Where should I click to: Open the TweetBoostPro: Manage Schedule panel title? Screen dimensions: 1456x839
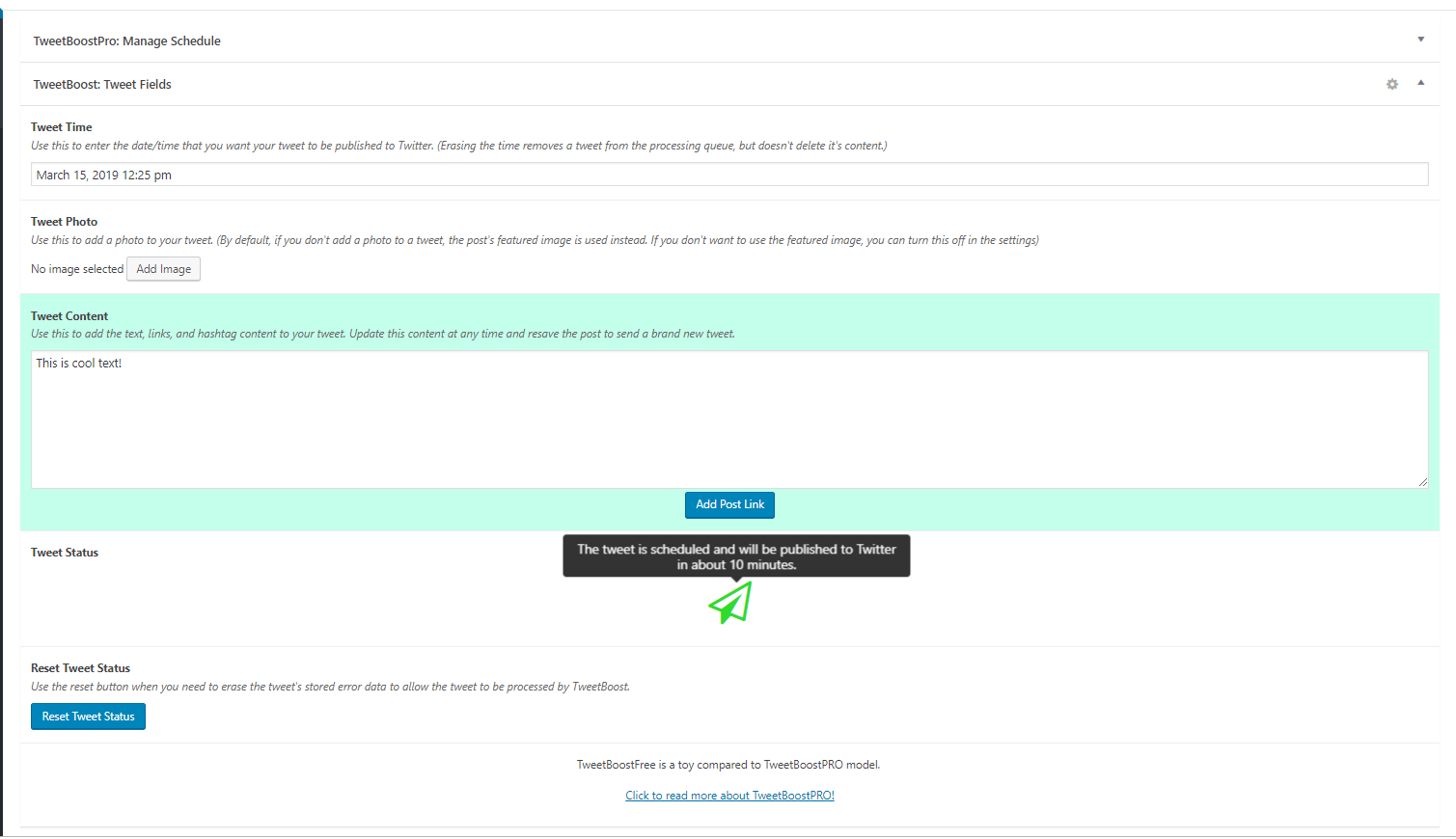coord(127,41)
